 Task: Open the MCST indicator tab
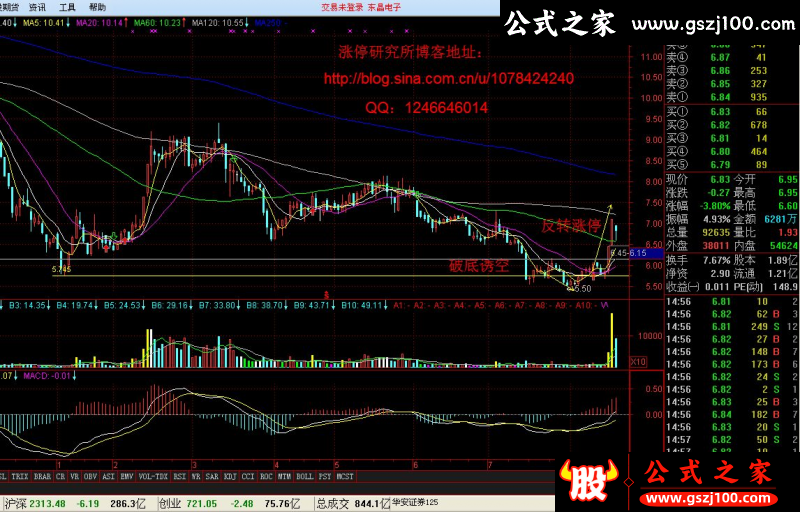click(345, 476)
